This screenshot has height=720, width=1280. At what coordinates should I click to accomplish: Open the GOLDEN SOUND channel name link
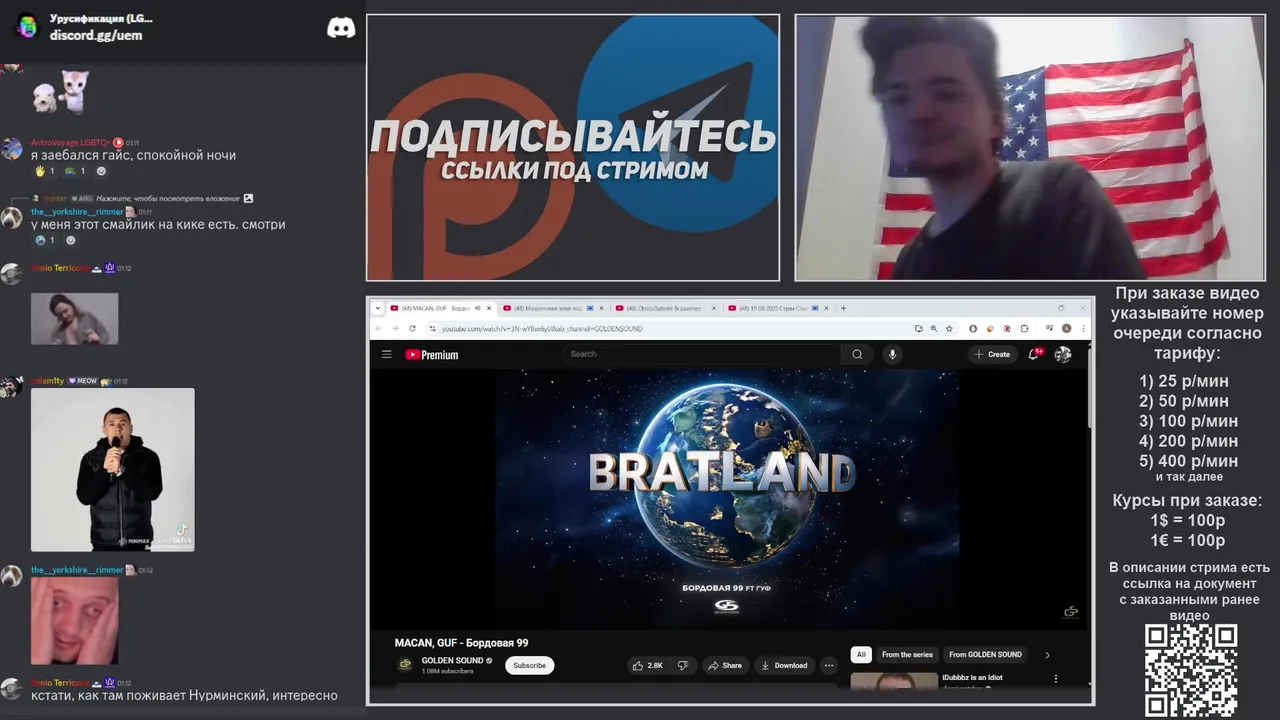click(x=452, y=660)
